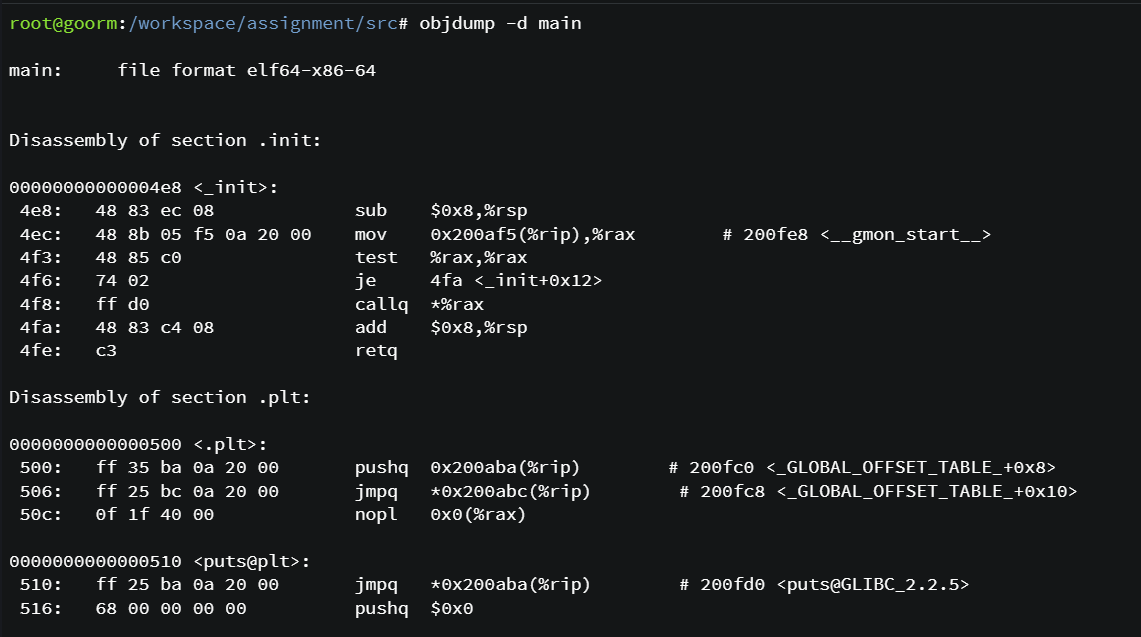The width and height of the screenshot is (1141, 637).
Task: Click 'Disassembly of section .plt:' heading
Action: (160, 397)
